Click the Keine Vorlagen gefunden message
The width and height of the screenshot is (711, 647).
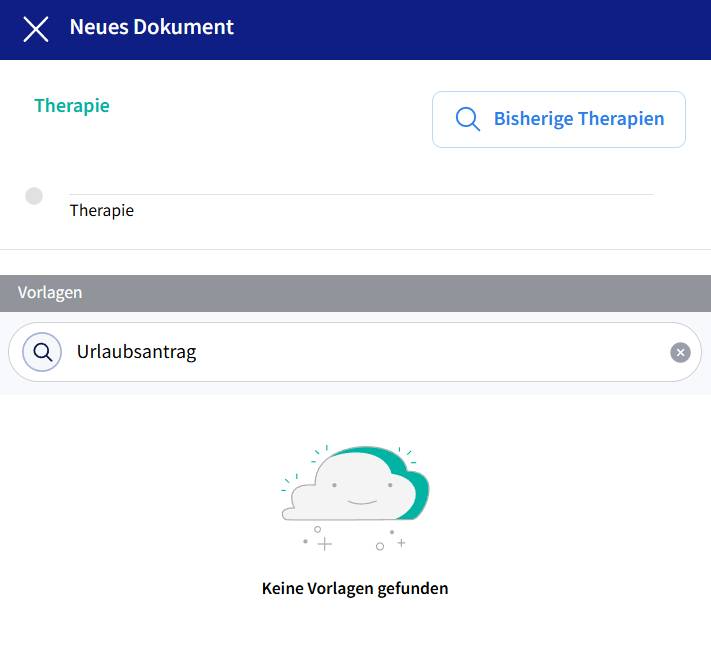coord(355,588)
